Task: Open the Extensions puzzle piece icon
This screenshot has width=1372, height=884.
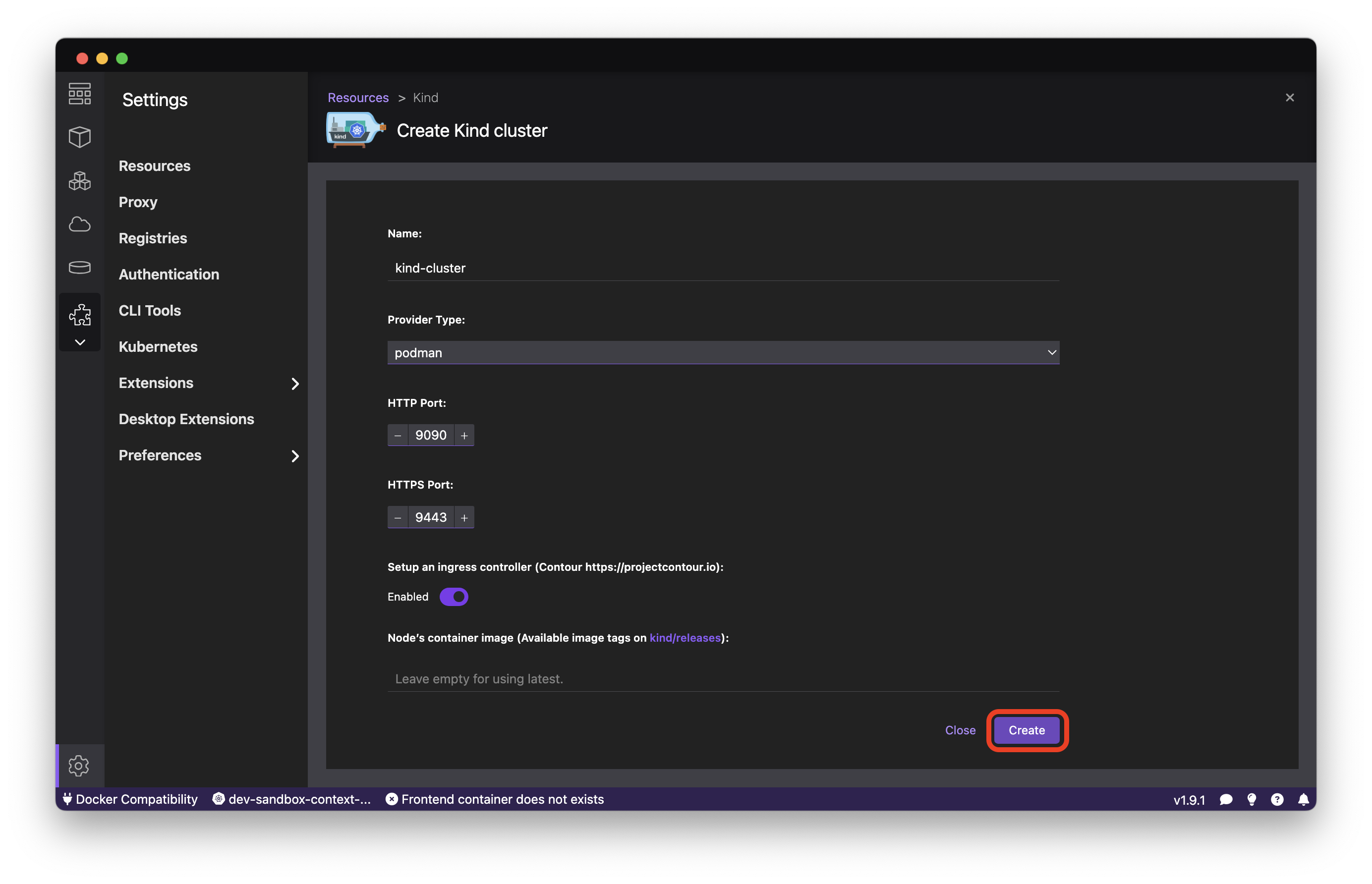Action: [80, 315]
